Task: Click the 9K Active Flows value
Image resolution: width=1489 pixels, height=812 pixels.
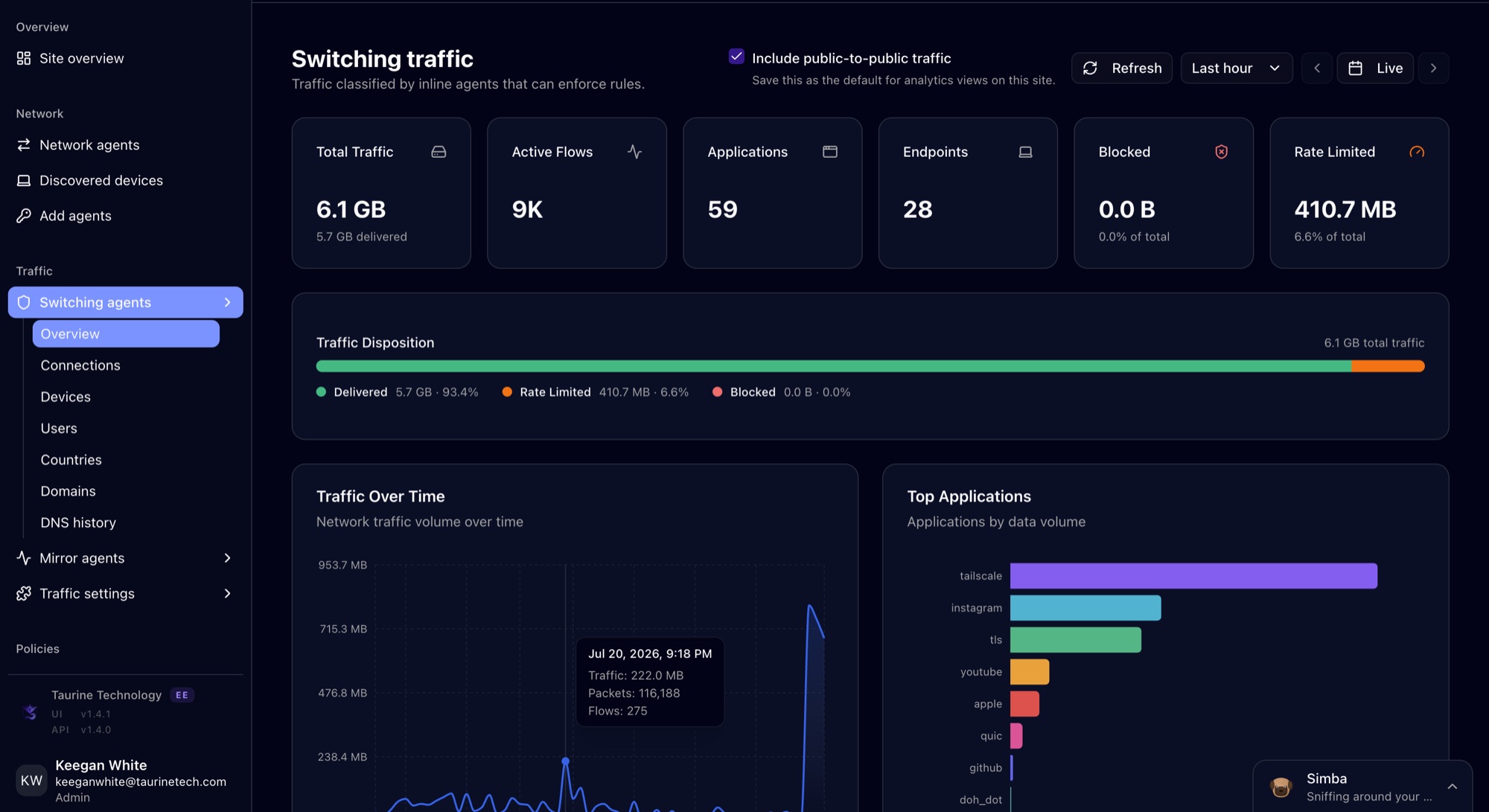Action: coord(527,209)
